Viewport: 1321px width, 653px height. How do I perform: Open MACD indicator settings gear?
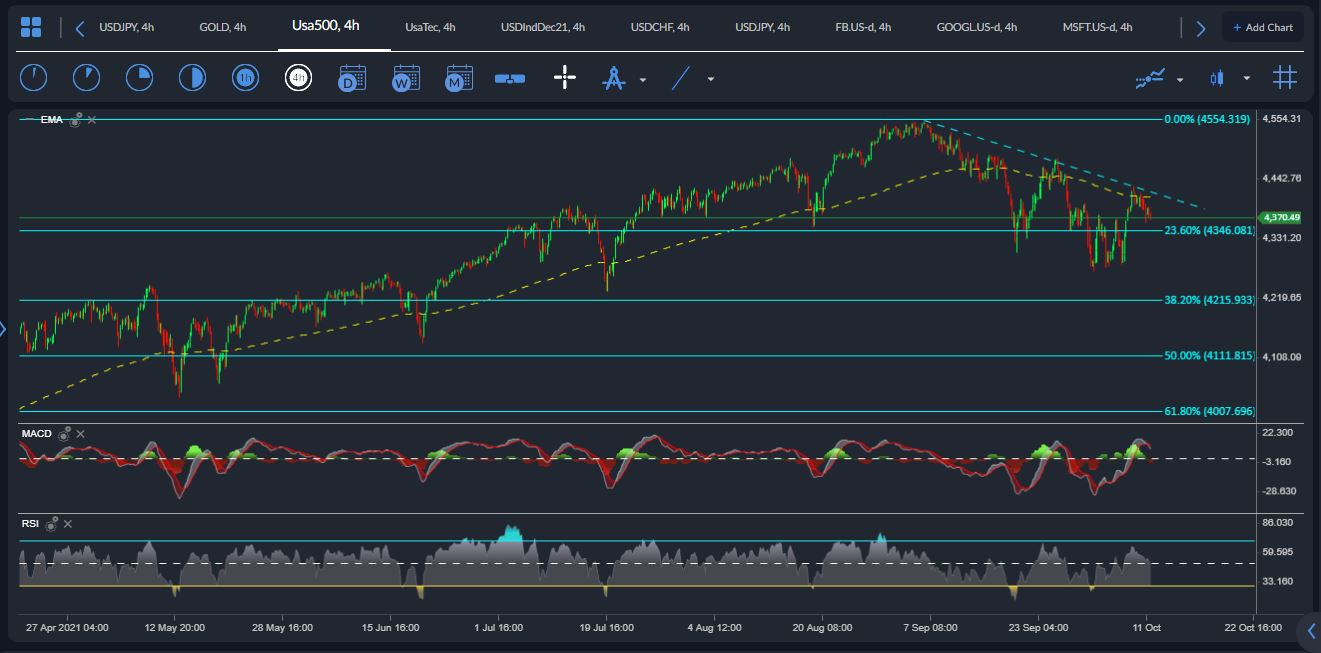(65, 434)
